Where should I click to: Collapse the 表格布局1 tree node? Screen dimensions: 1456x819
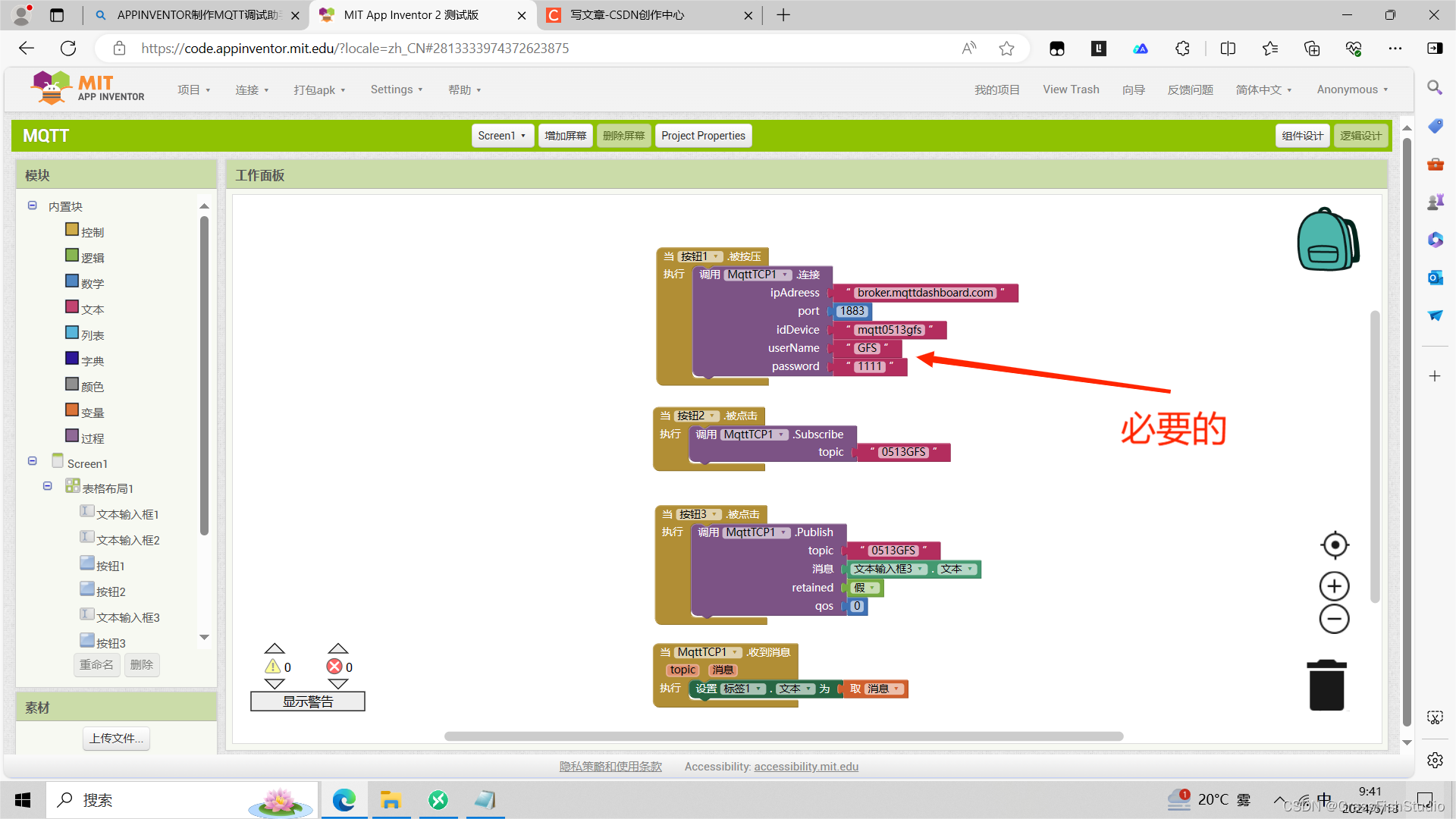tap(48, 486)
